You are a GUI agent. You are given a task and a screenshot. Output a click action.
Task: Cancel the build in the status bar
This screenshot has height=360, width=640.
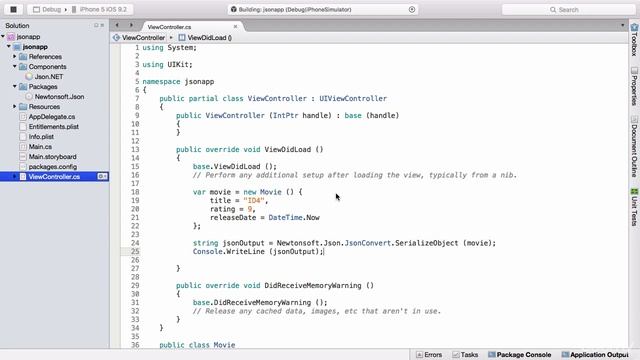click(412, 9)
